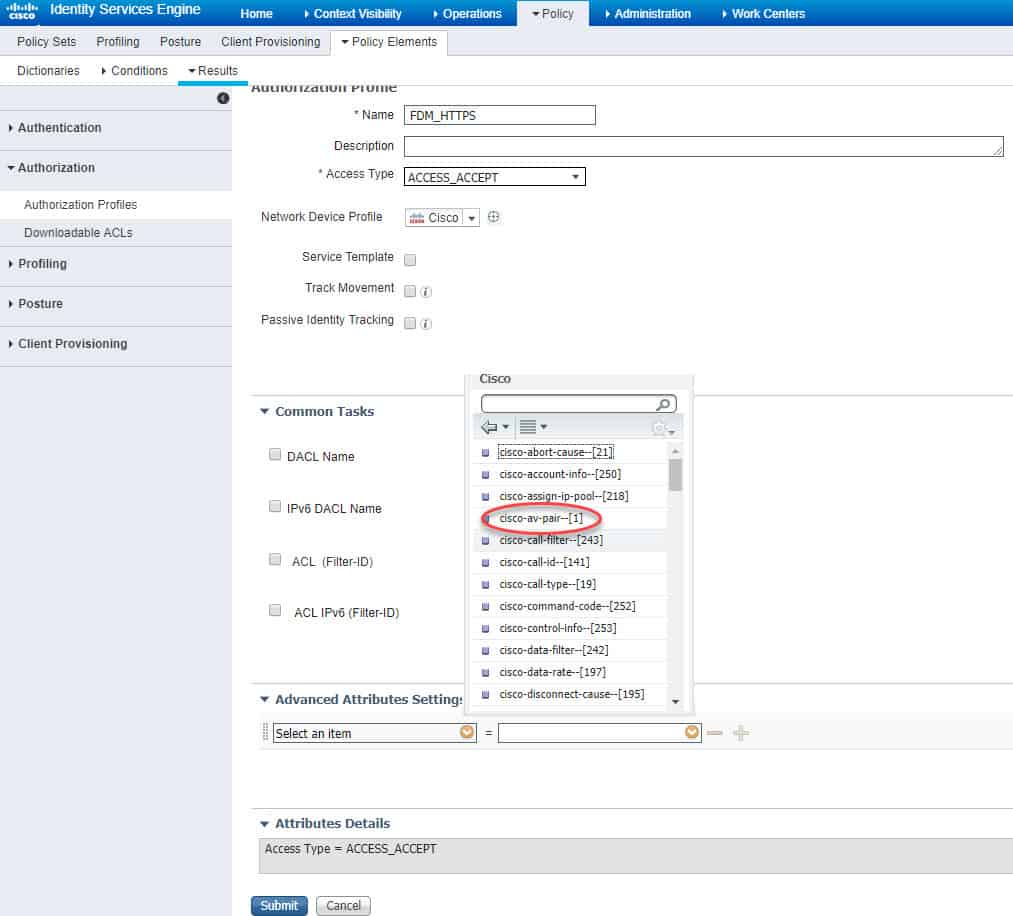
Task: Collapse the left navigation pane arrow icon
Action: [x=223, y=98]
